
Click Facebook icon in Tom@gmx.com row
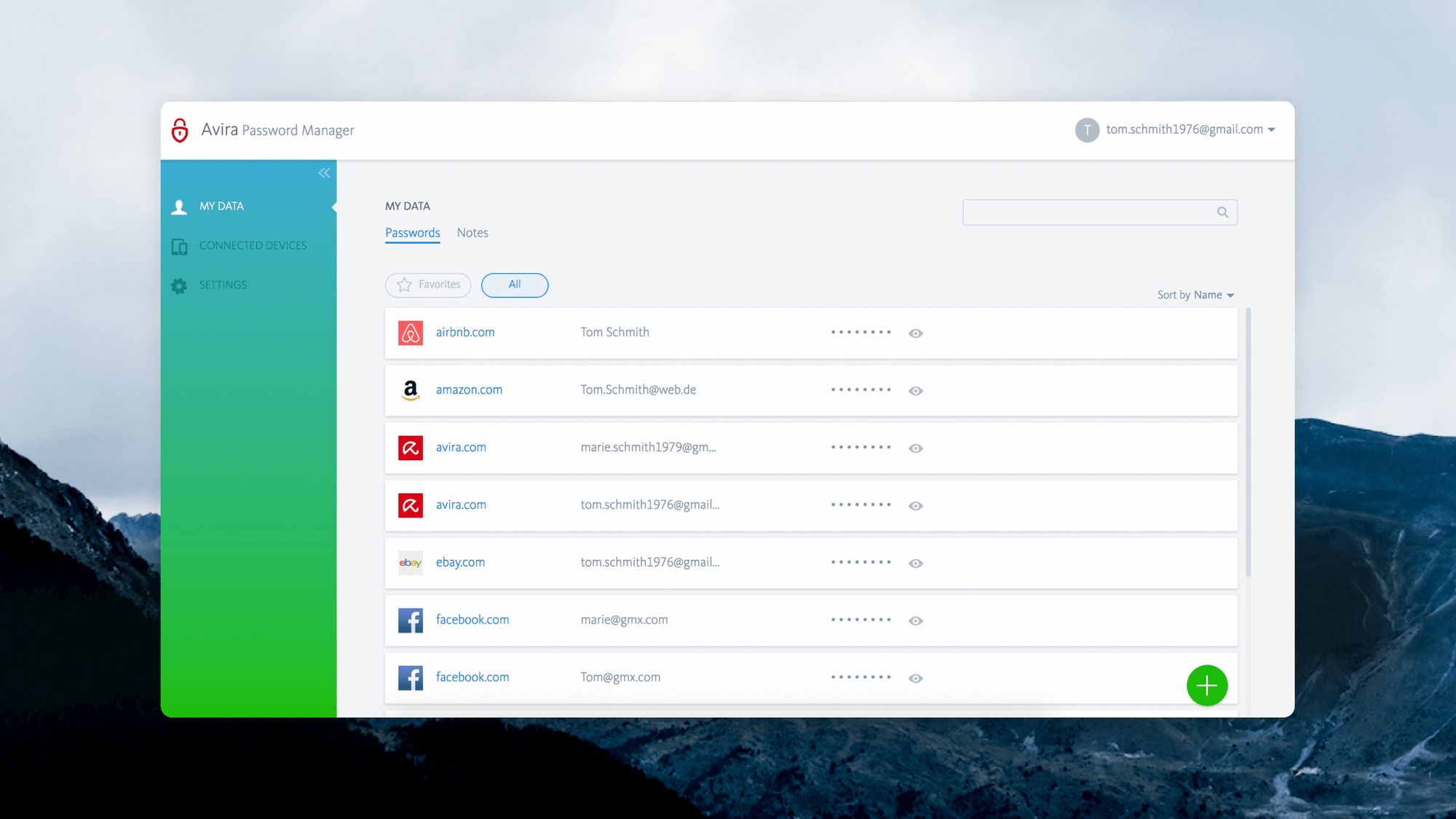point(410,678)
